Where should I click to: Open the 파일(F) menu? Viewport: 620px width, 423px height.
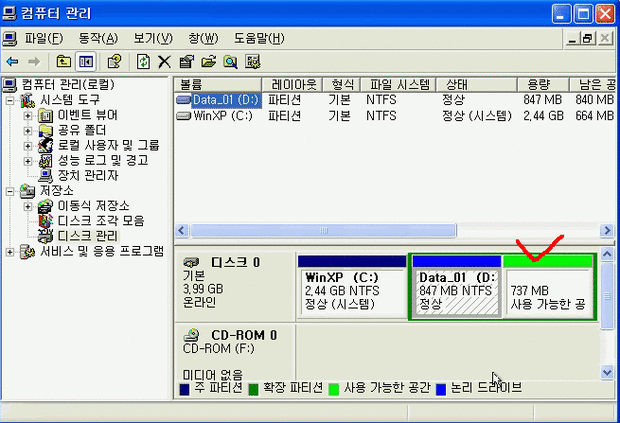pos(43,38)
